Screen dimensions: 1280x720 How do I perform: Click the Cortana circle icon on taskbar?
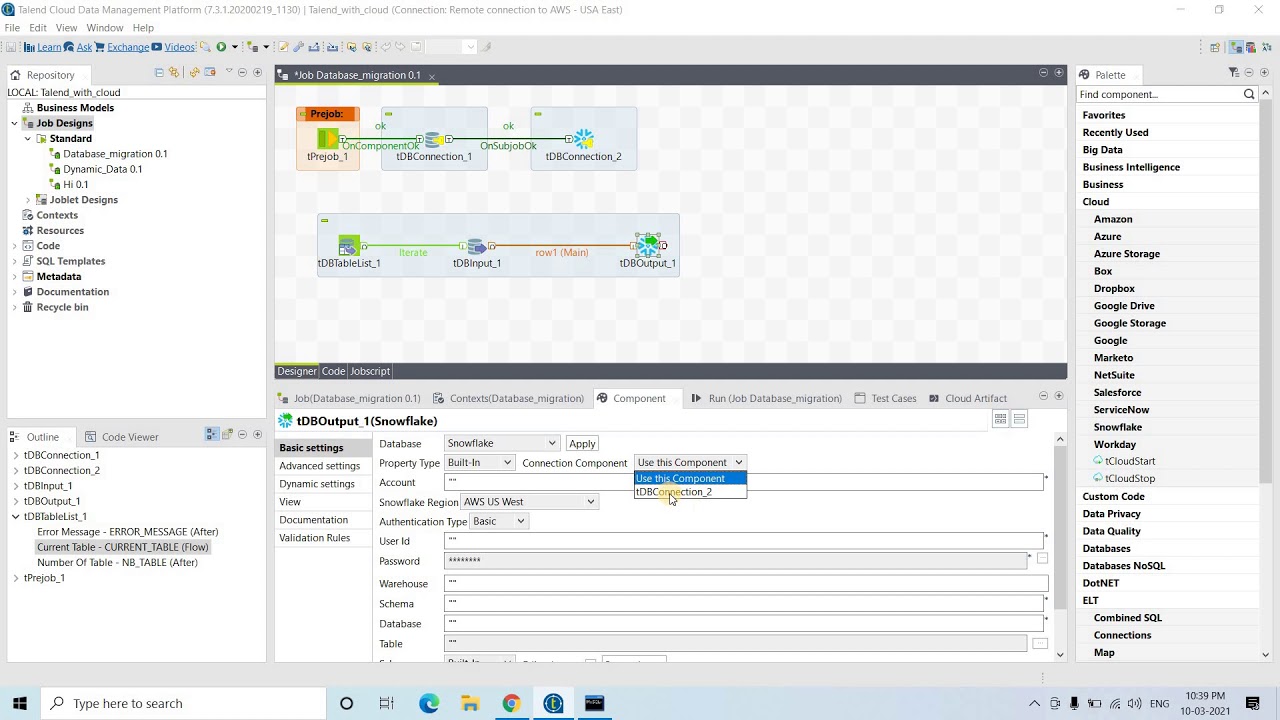click(346, 703)
